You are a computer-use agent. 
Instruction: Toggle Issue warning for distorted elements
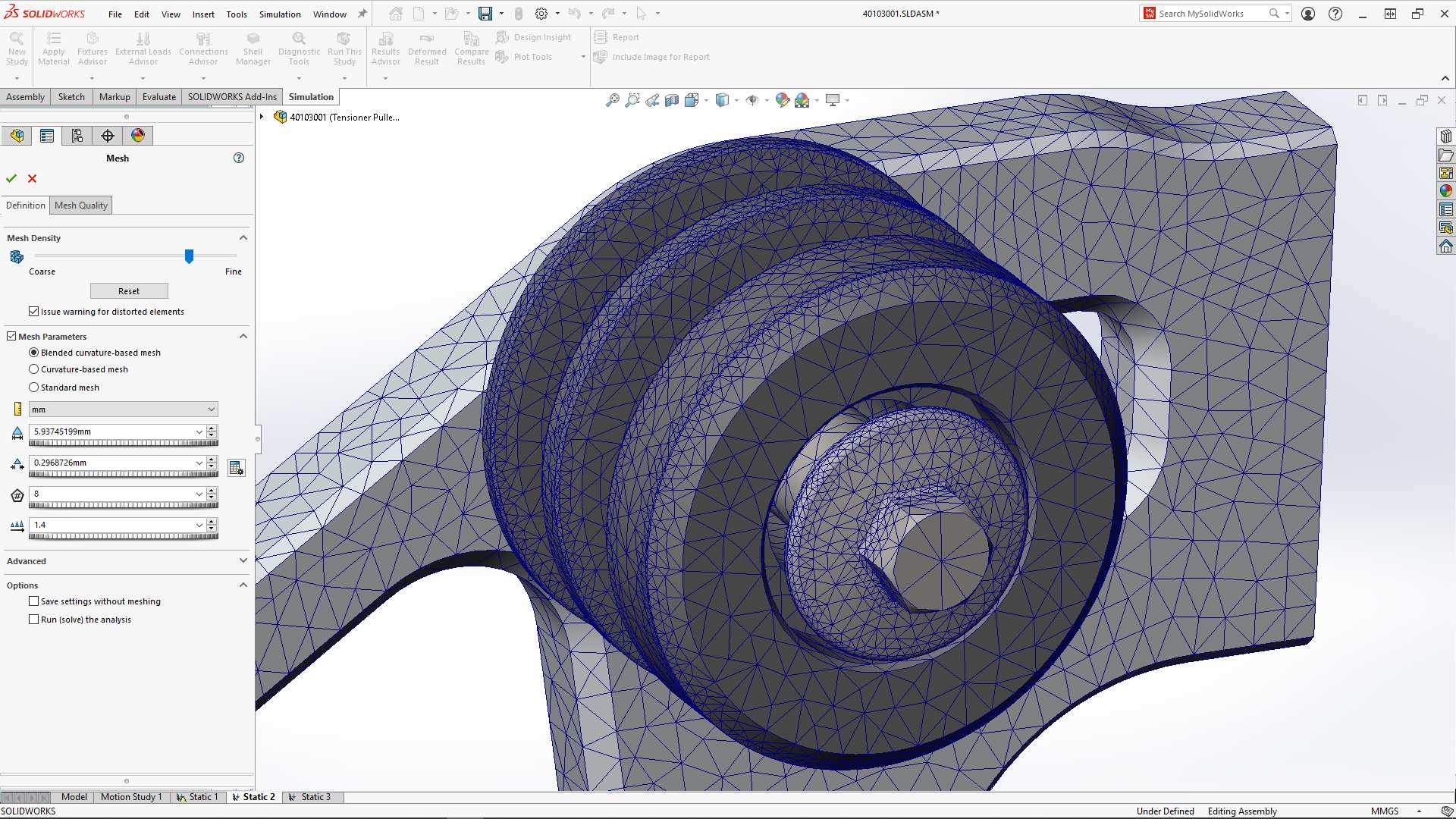33,311
